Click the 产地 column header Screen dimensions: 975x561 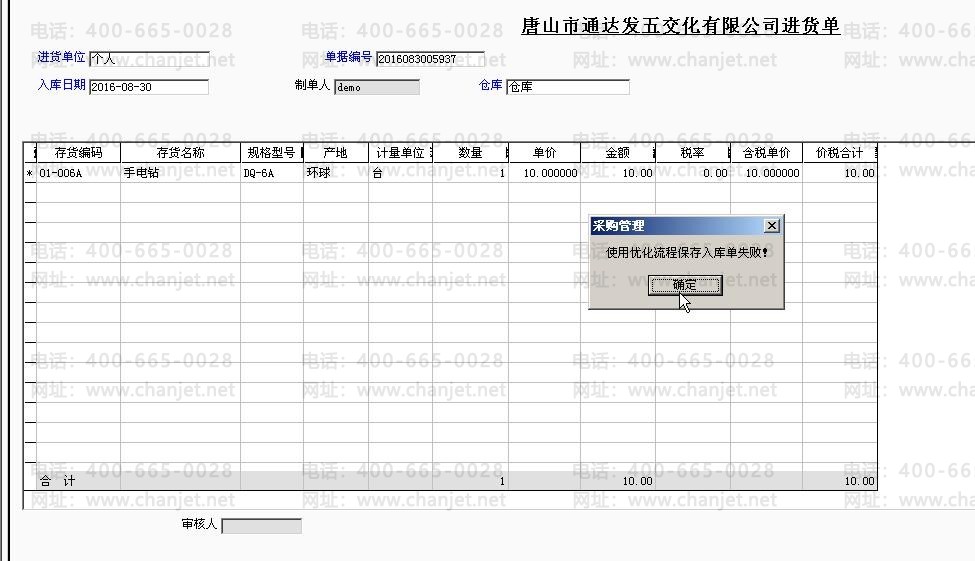click(336, 153)
